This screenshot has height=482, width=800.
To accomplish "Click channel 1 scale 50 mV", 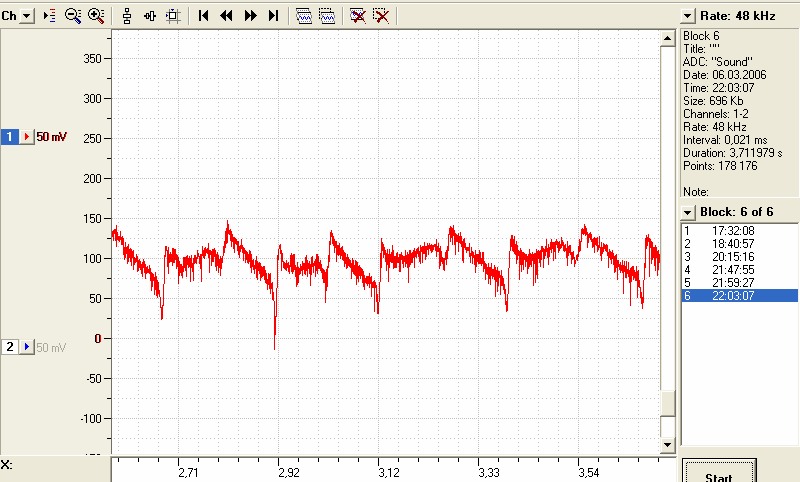I will pos(52,137).
